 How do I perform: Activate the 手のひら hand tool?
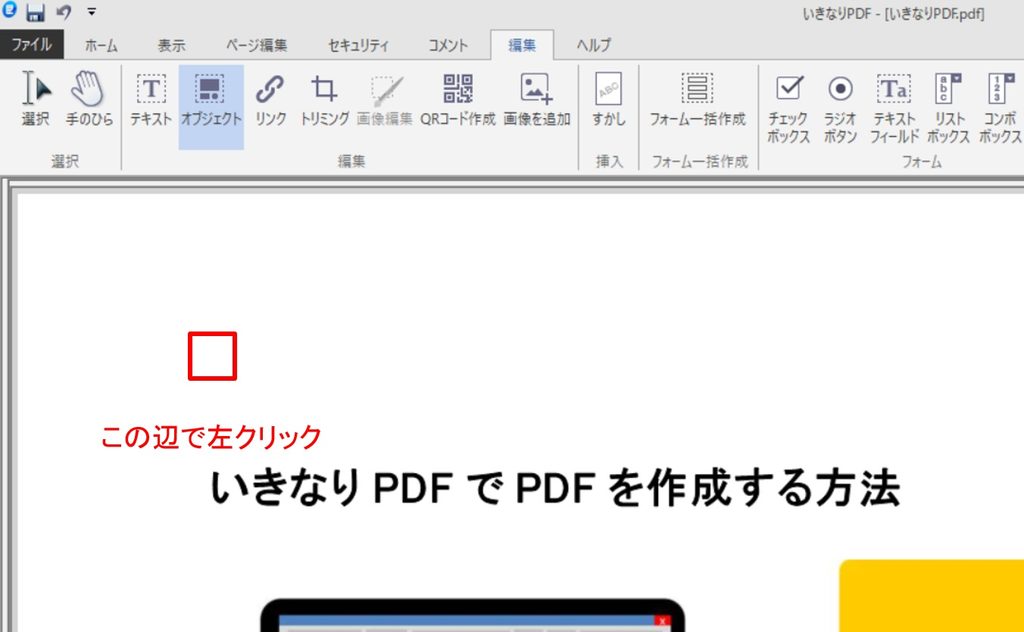(x=89, y=99)
